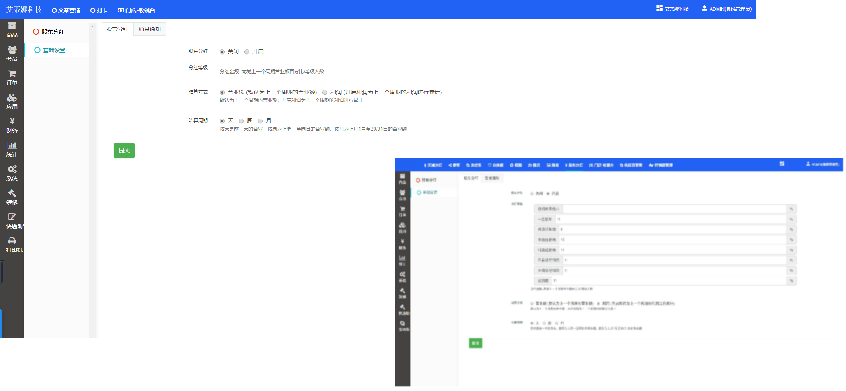Open the yen finance icon in smaller window sidebar
Image resolution: width=846 pixels, height=391 pixels.
coord(402,241)
